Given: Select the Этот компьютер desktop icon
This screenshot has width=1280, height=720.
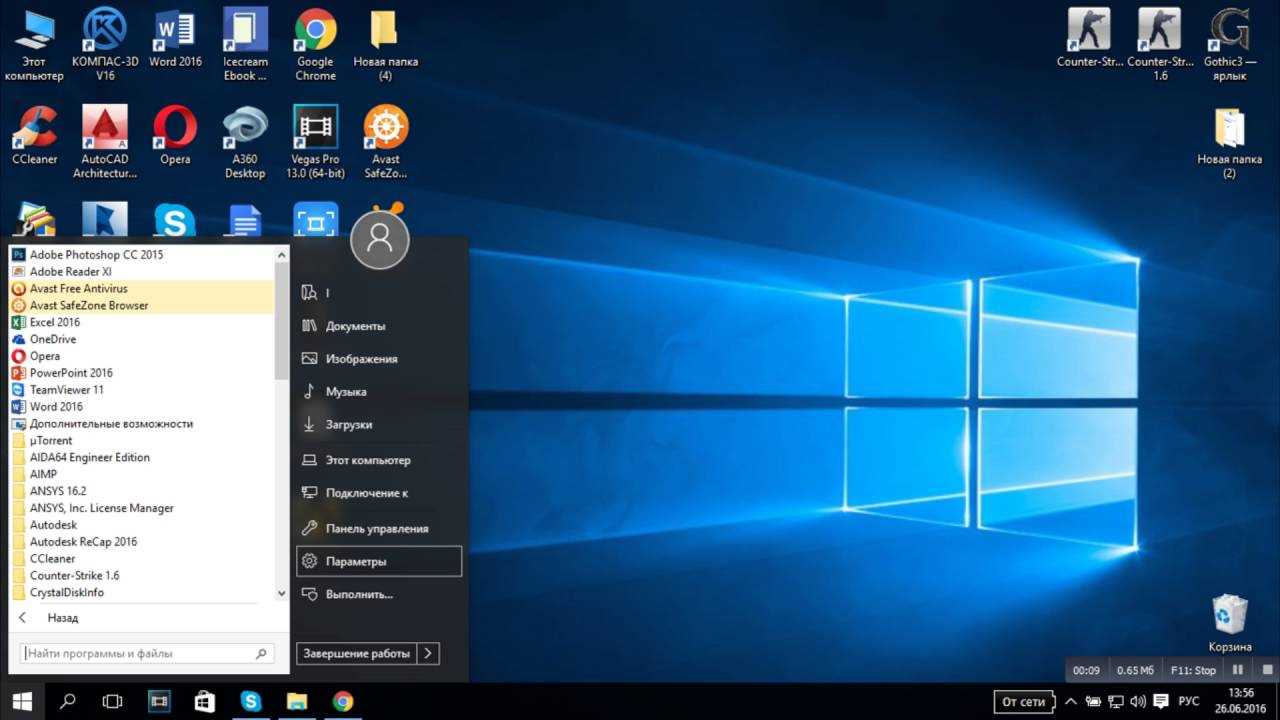Looking at the screenshot, I should click(35, 43).
